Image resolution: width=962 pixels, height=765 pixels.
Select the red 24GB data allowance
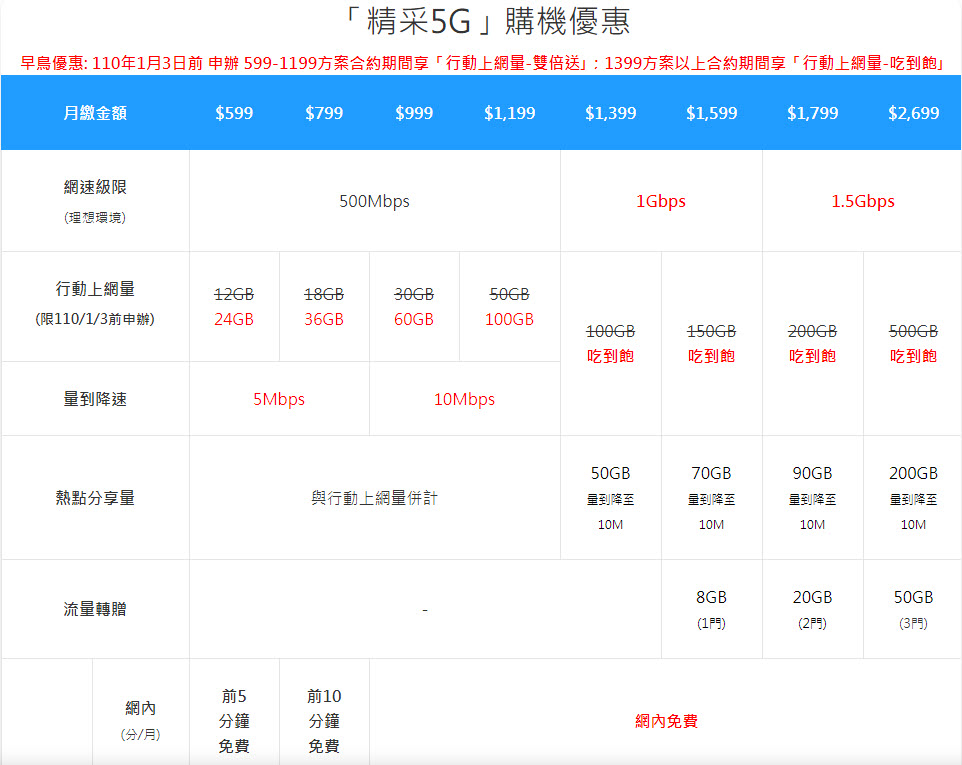point(234,320)
